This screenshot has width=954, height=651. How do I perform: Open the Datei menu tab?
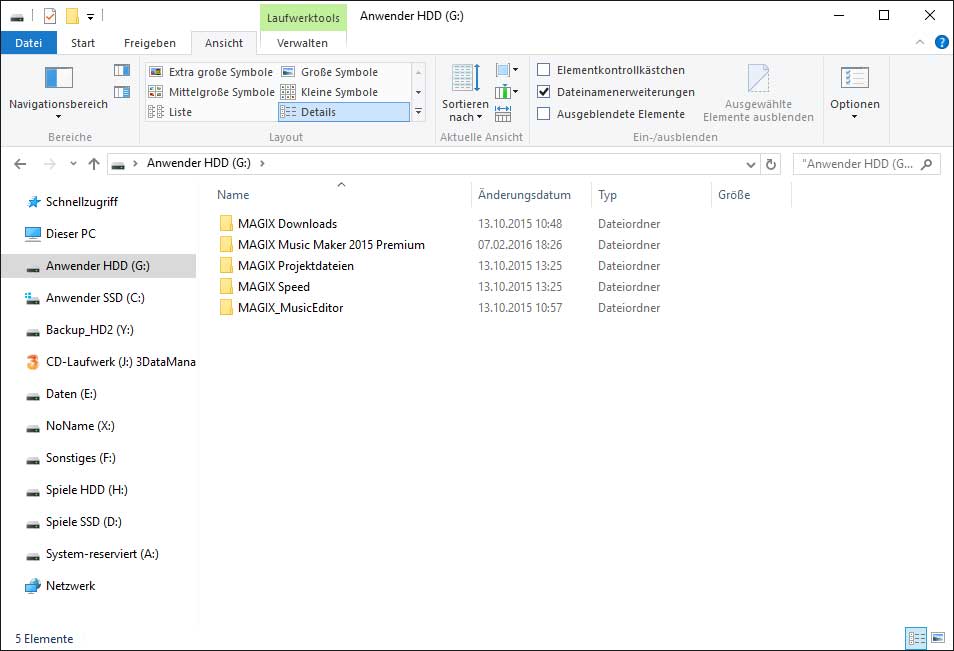point(29,43)
